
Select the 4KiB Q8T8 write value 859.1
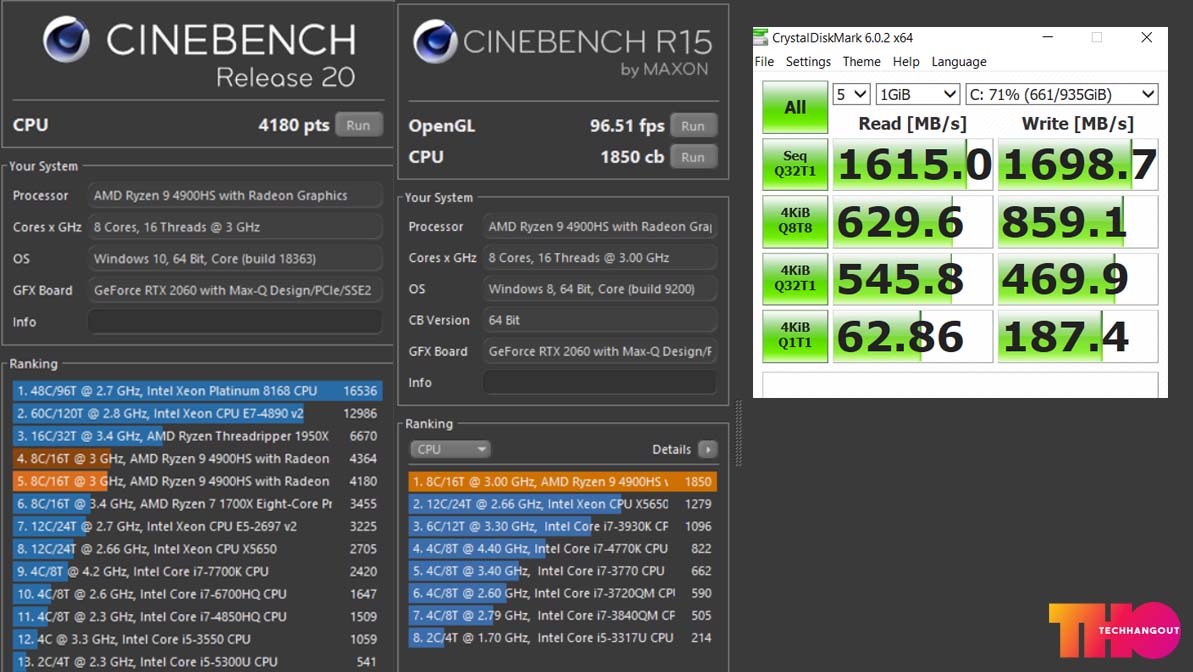pos(1078,221)
